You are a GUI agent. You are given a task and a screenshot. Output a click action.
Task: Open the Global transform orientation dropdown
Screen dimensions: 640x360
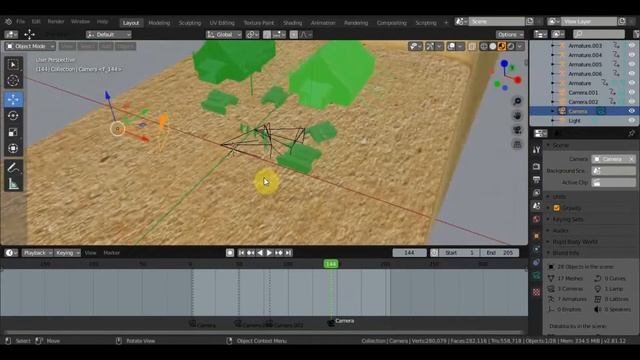coord(224,35)
